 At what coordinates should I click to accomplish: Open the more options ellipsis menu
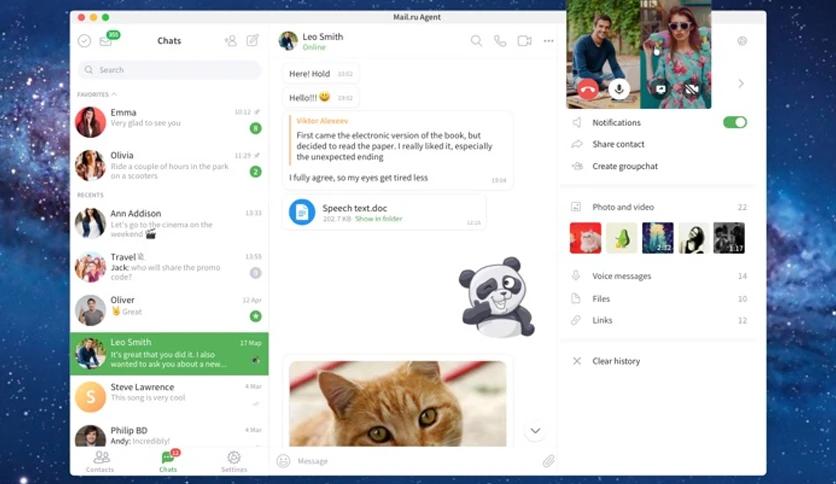(549, 41)
